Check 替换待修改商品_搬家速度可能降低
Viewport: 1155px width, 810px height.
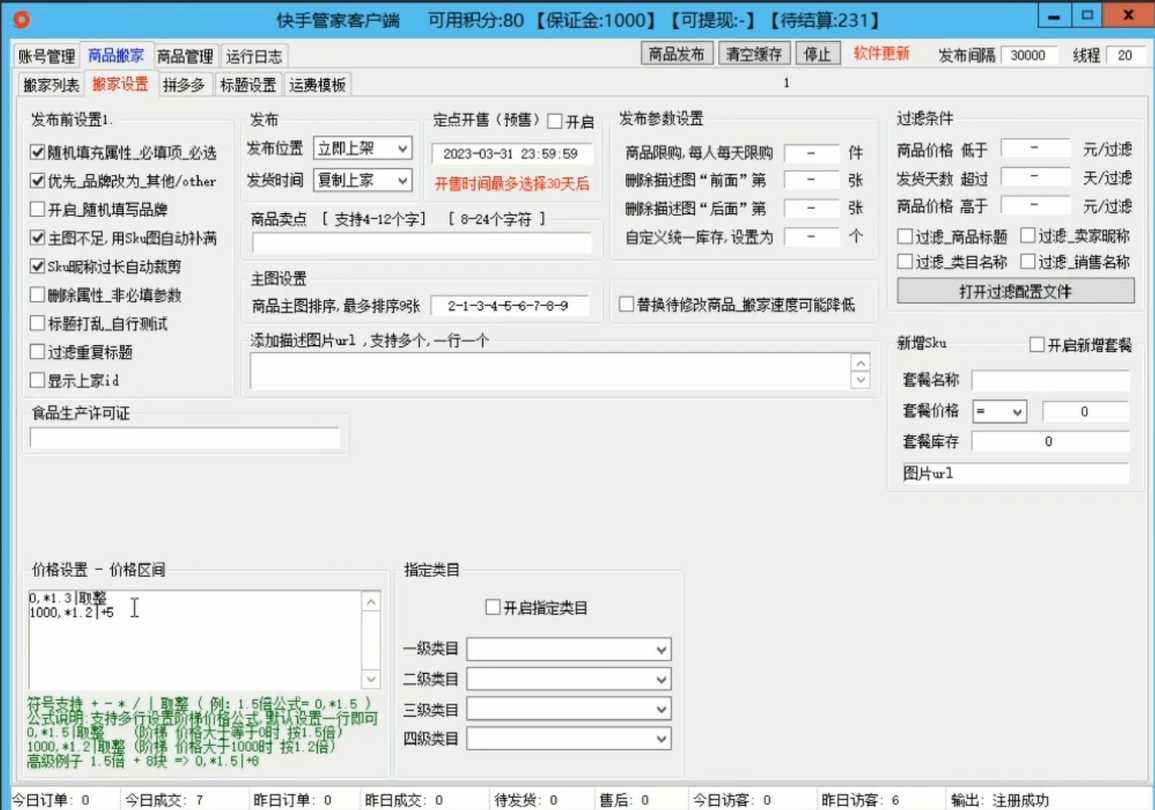click(626, 304)
